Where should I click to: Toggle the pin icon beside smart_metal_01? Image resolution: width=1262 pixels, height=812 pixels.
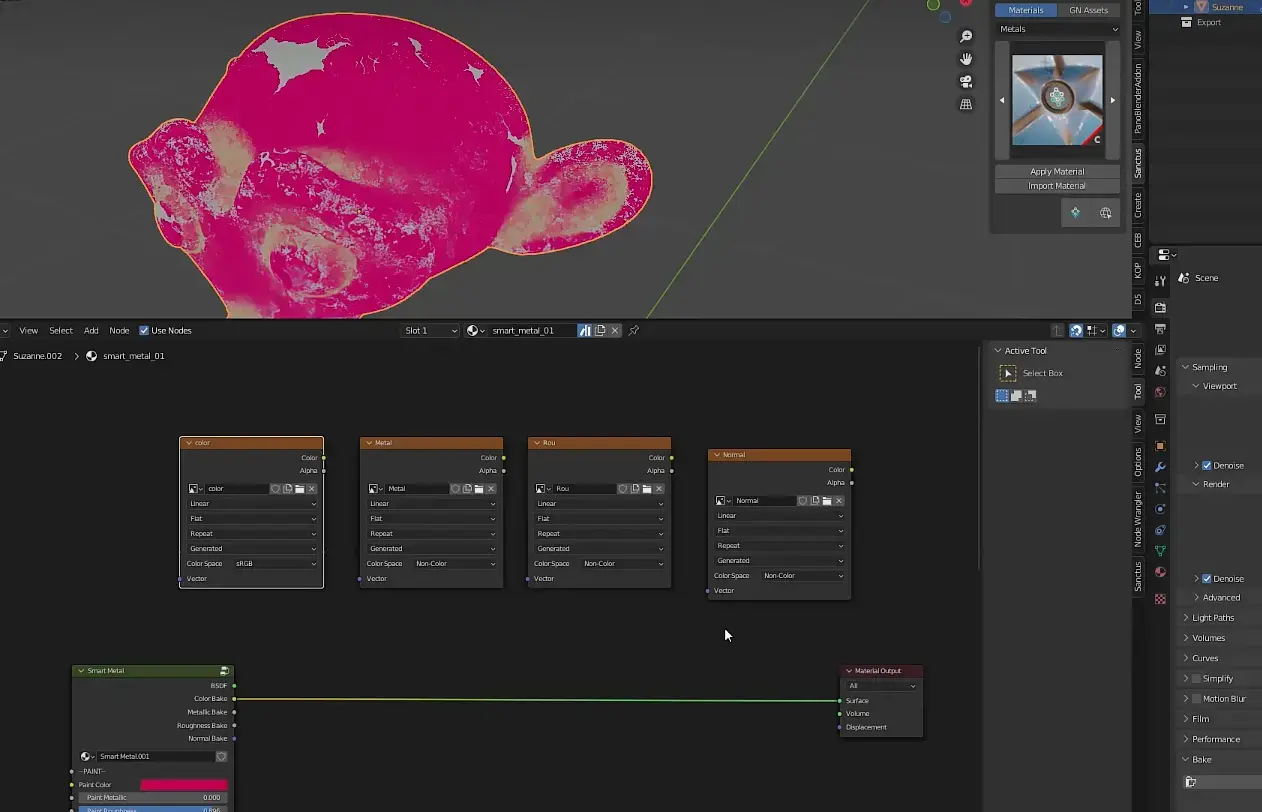click(634, 330)
